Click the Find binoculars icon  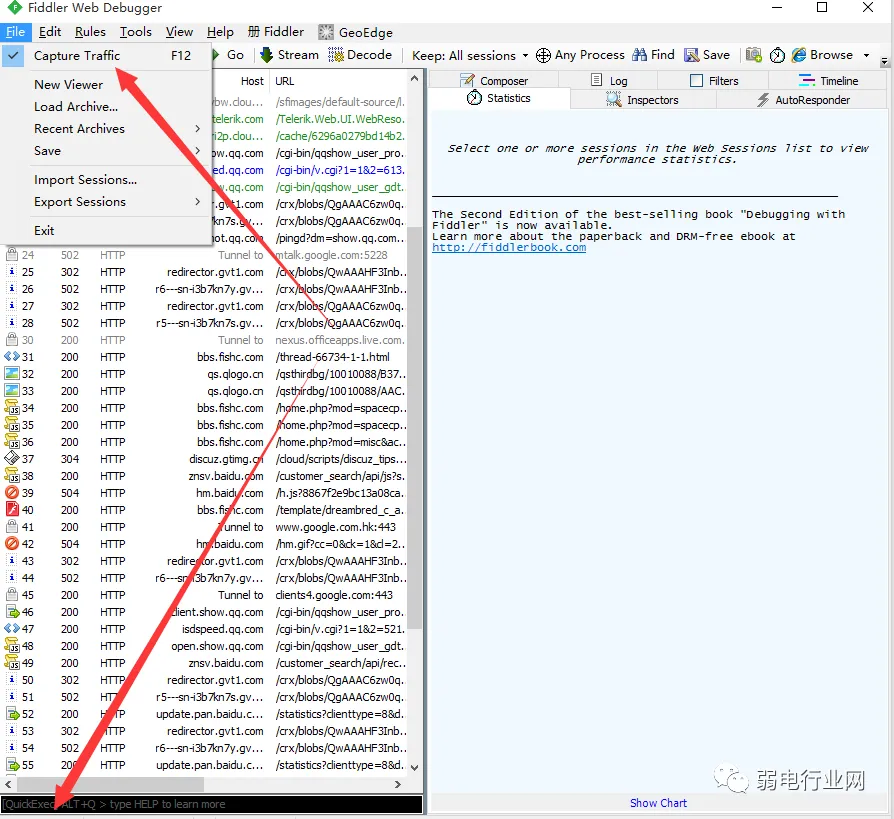[x=640, y=55]
